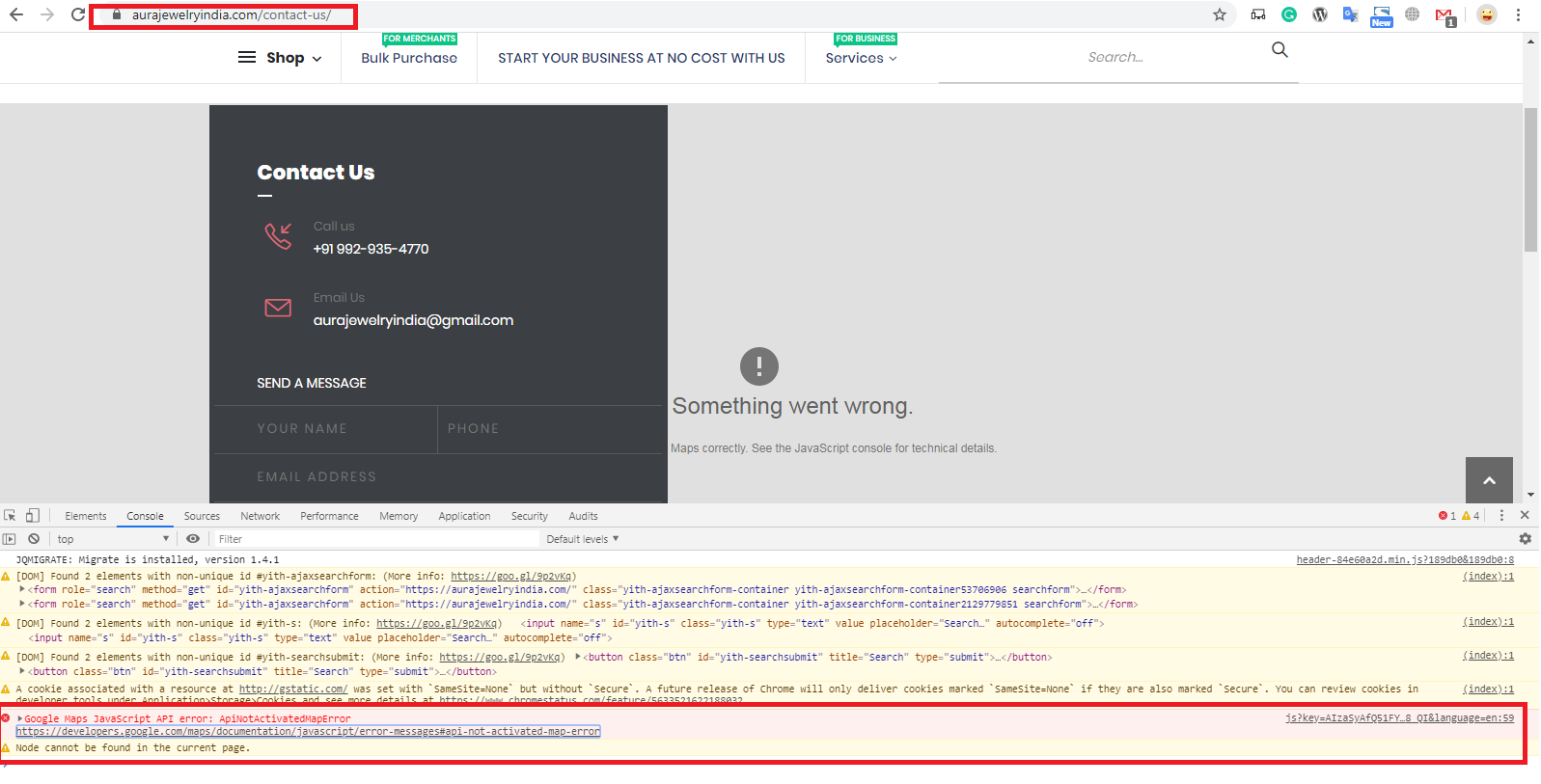
Task: Show the console sidebar panel icon
Action: (10, 539)
